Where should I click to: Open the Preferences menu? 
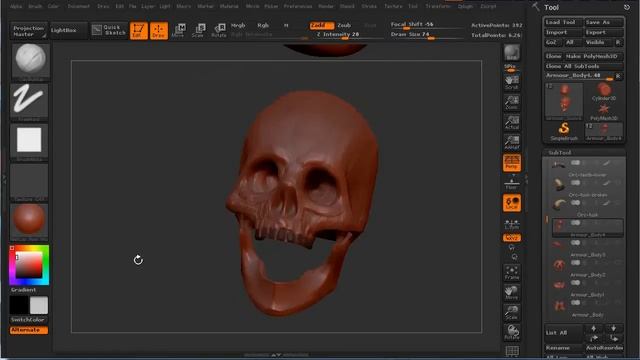tap(298, 6)
